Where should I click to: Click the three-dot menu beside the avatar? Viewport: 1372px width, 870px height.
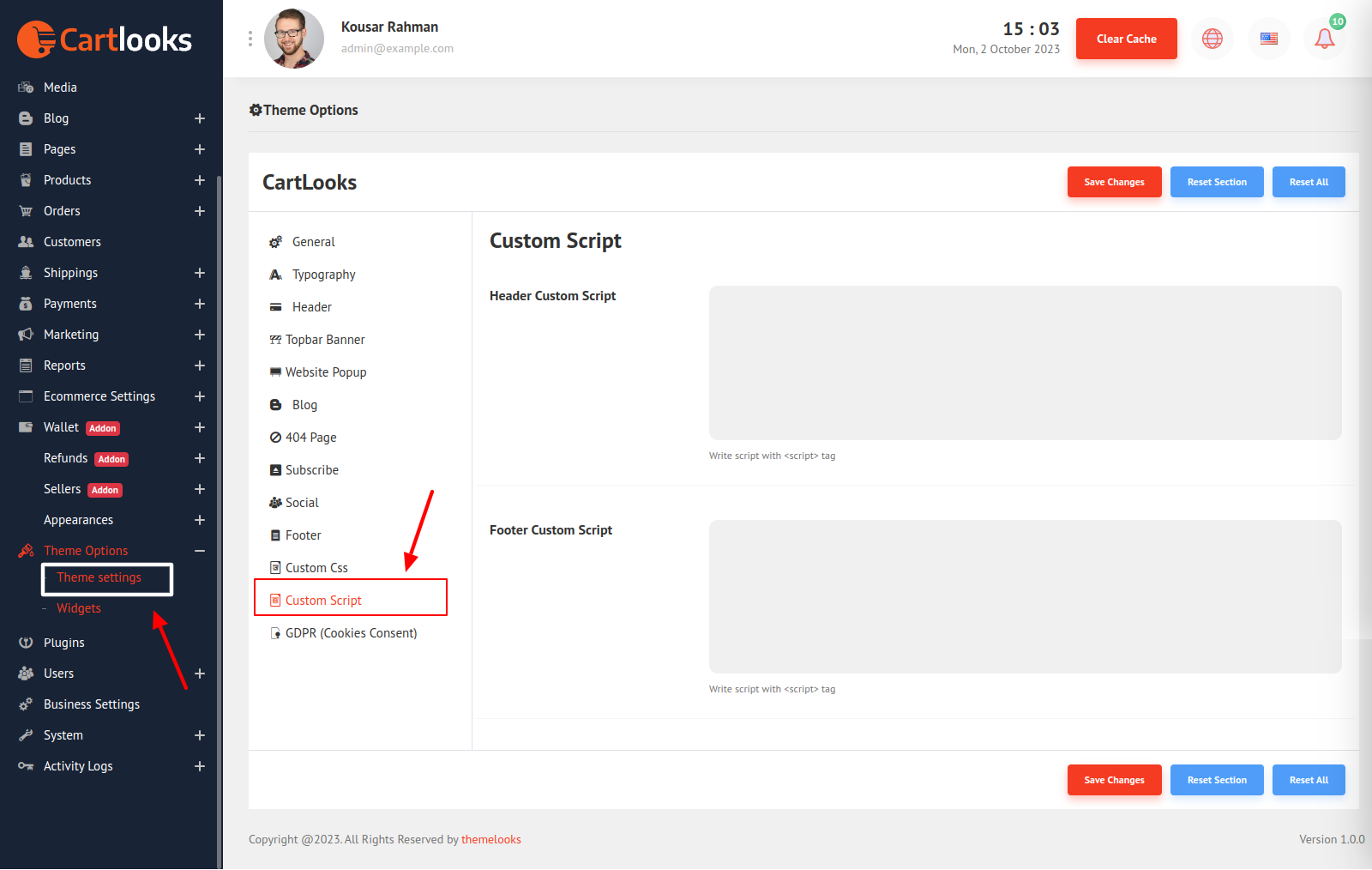(250, 39)
